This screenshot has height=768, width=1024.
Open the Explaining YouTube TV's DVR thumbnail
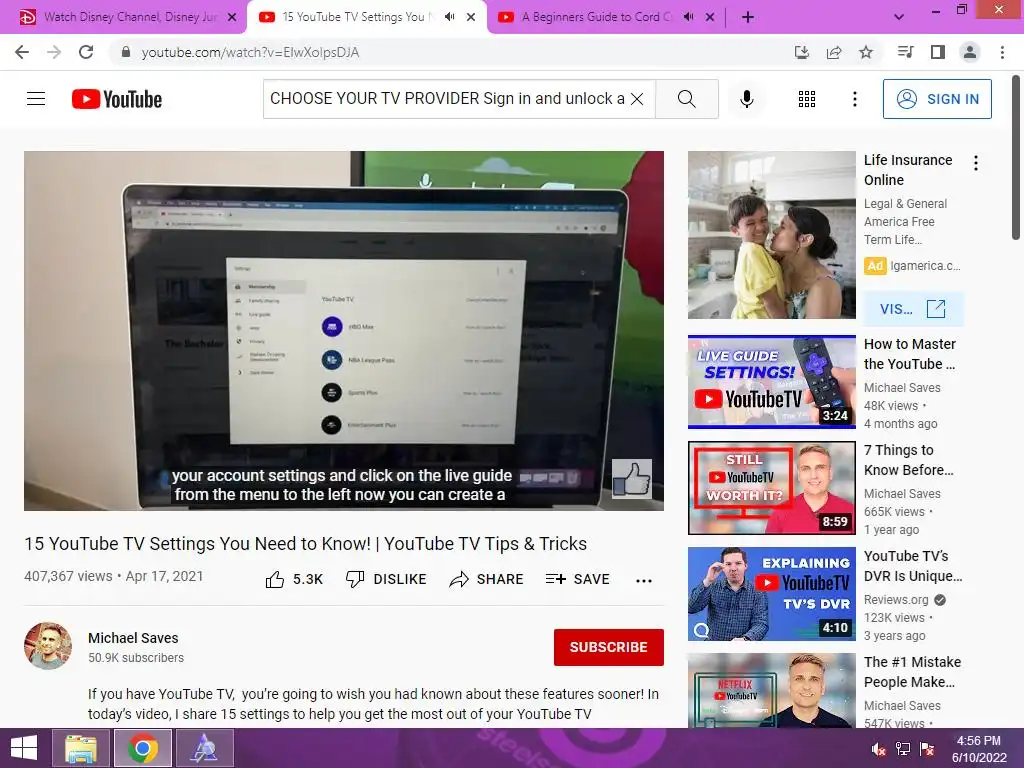coord(771,594)
